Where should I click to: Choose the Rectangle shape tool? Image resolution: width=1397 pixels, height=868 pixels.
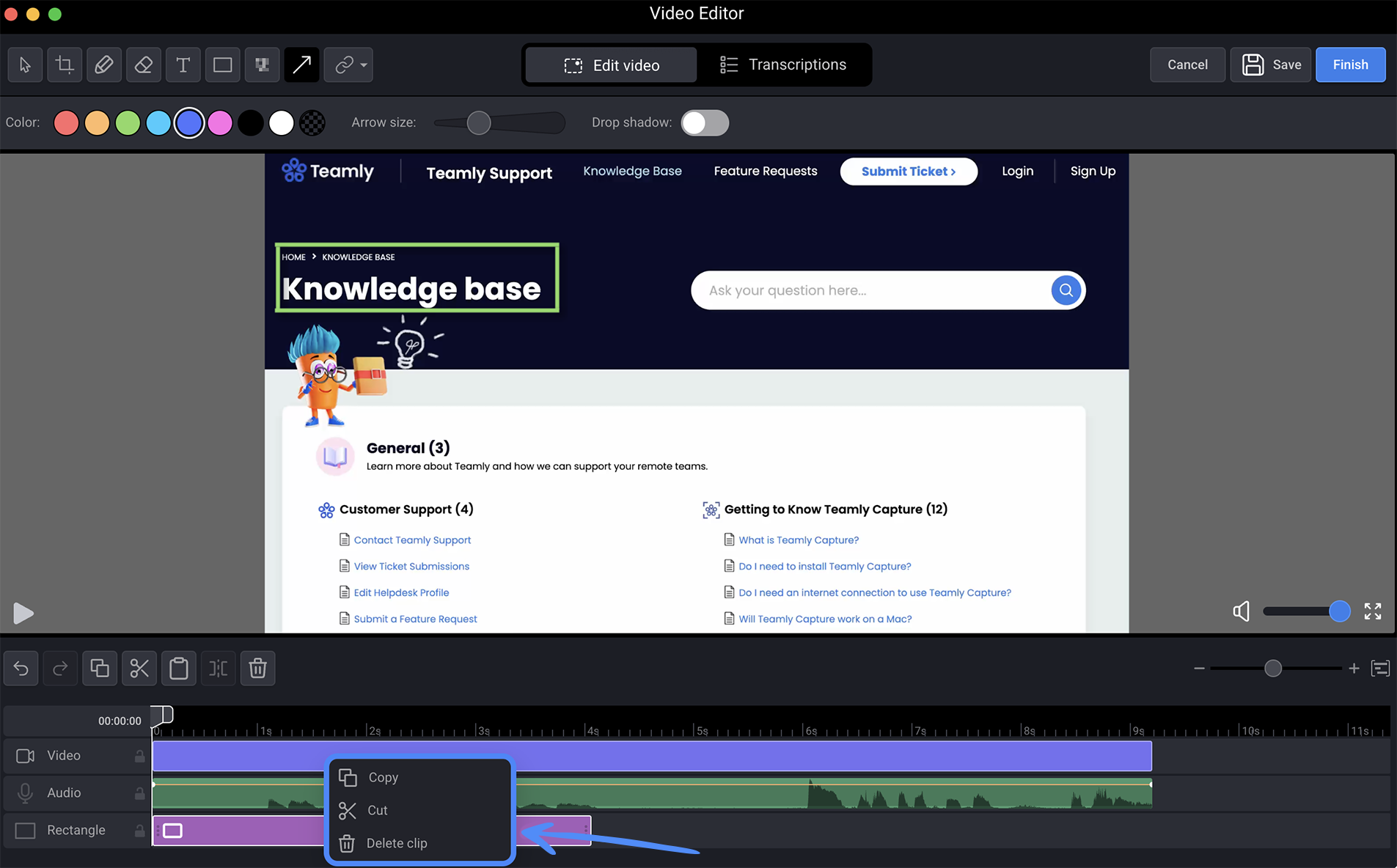[x=223, y=65]
